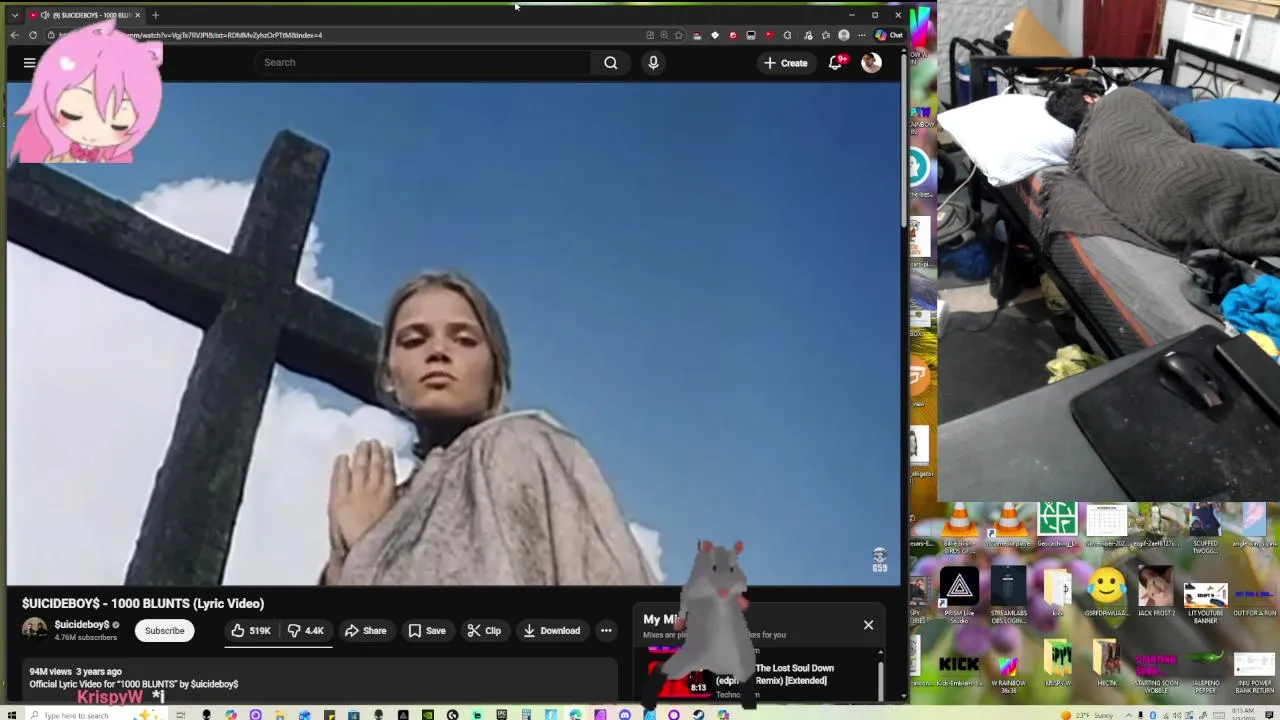Open more actions three-dot menu
The width and height of the screenshot is (1280, 720).
tap(606, 631)
